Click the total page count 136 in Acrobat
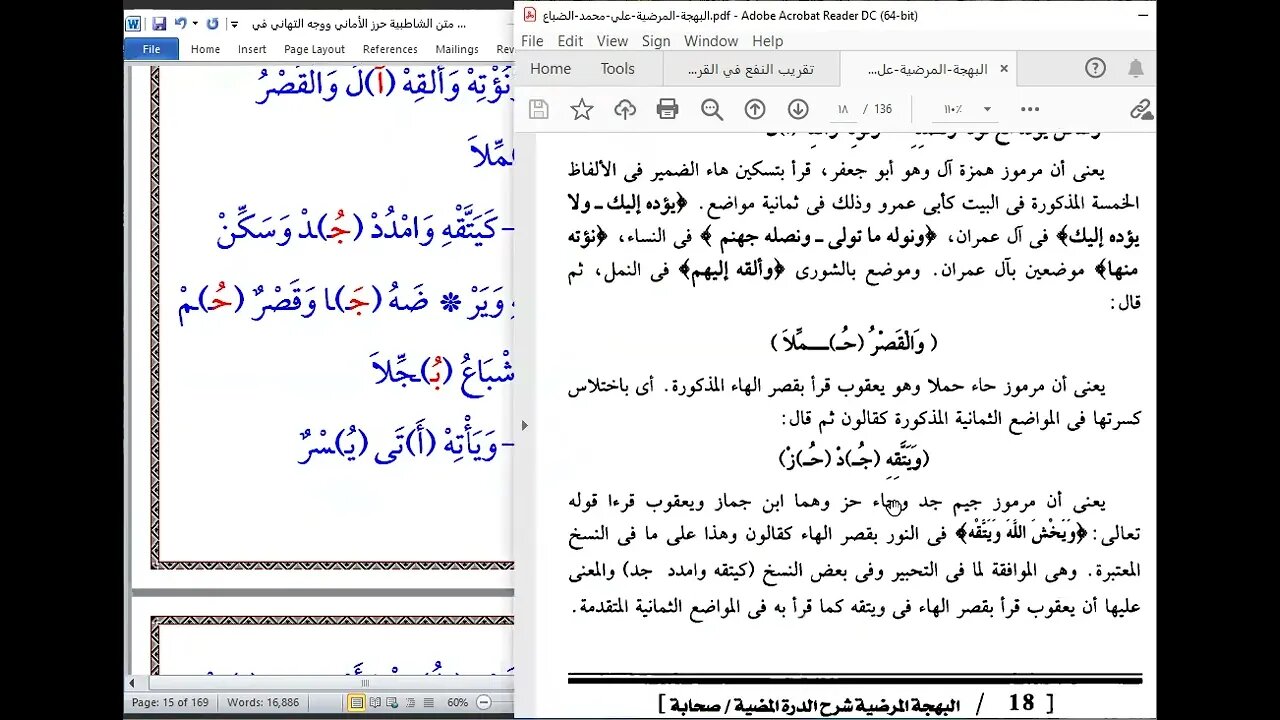1280x720 pixels. click(883, 109)
